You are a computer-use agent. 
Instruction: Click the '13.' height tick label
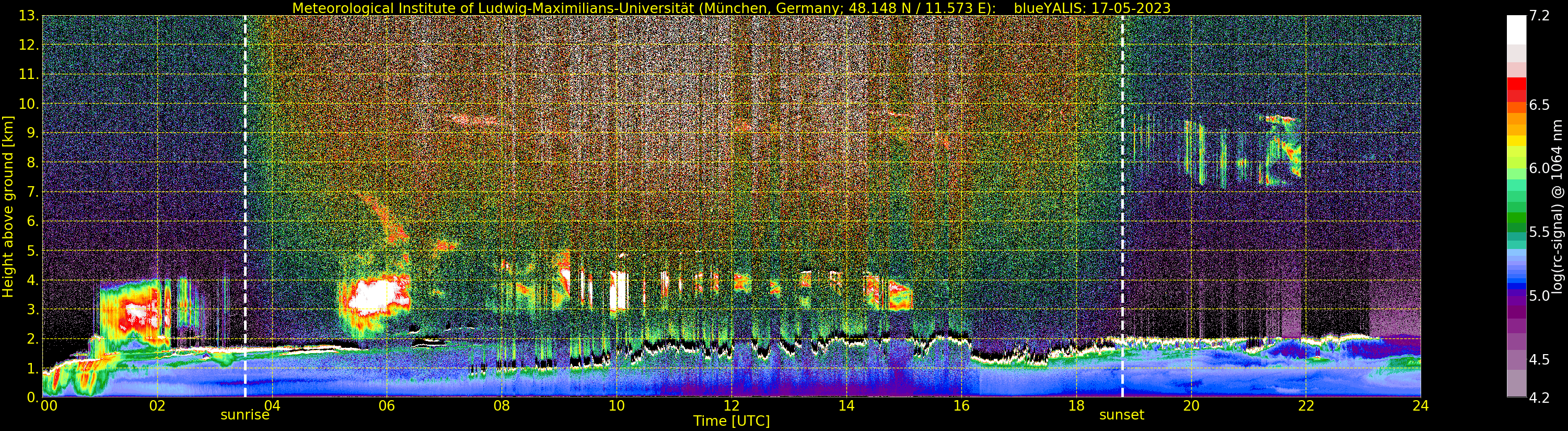(x=29, y=16)
